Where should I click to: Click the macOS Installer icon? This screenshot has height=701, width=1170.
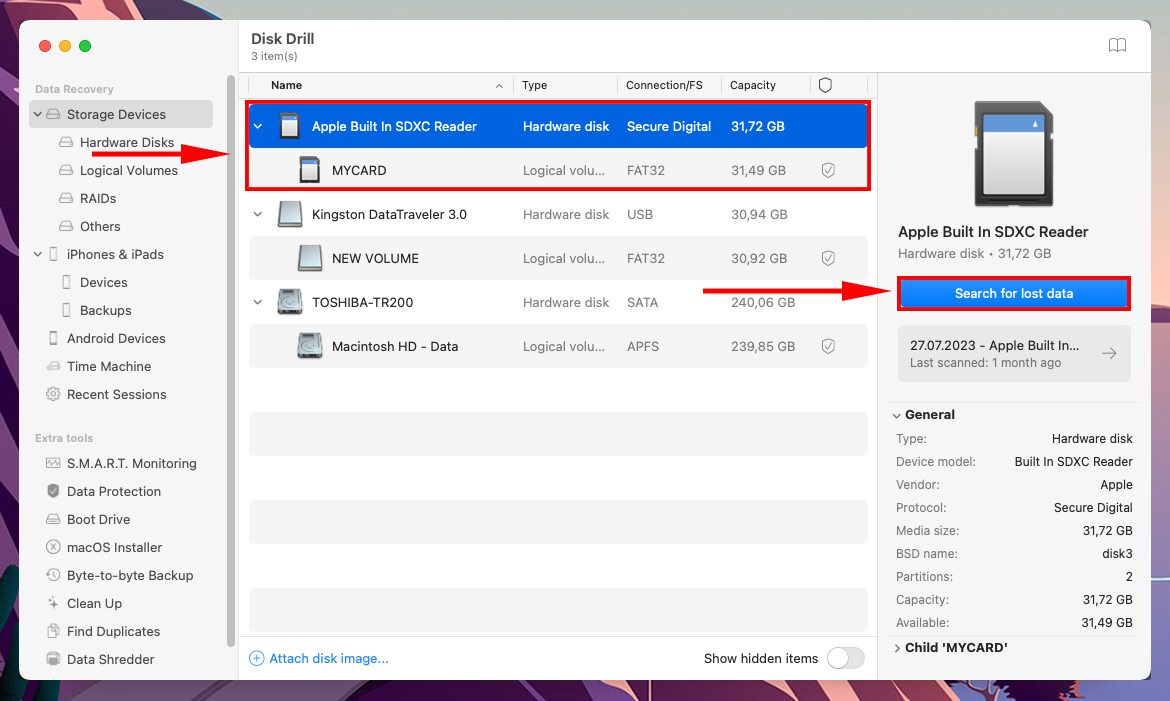[53, 547]
